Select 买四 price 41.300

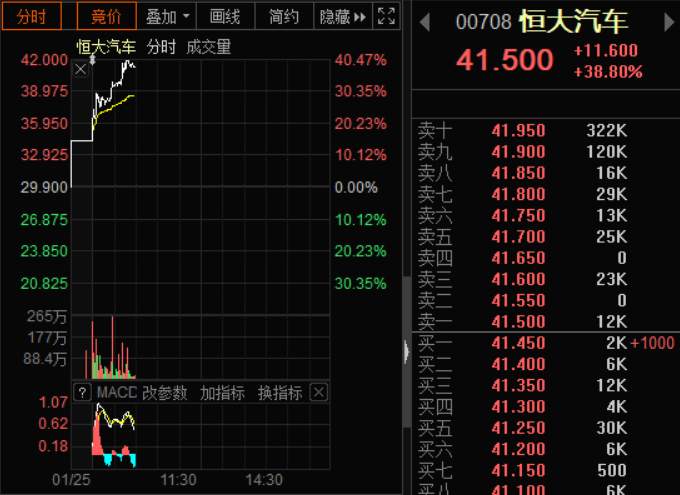pyautogui.click(x=518, y=407)
